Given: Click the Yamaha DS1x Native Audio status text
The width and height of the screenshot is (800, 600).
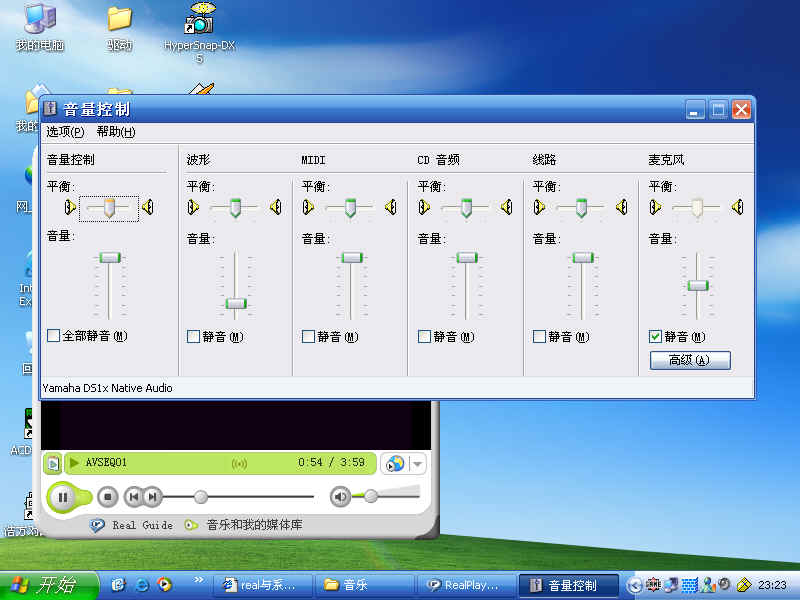Looking at the screenshot, I should pyautogui.click(x=107, y=388).
